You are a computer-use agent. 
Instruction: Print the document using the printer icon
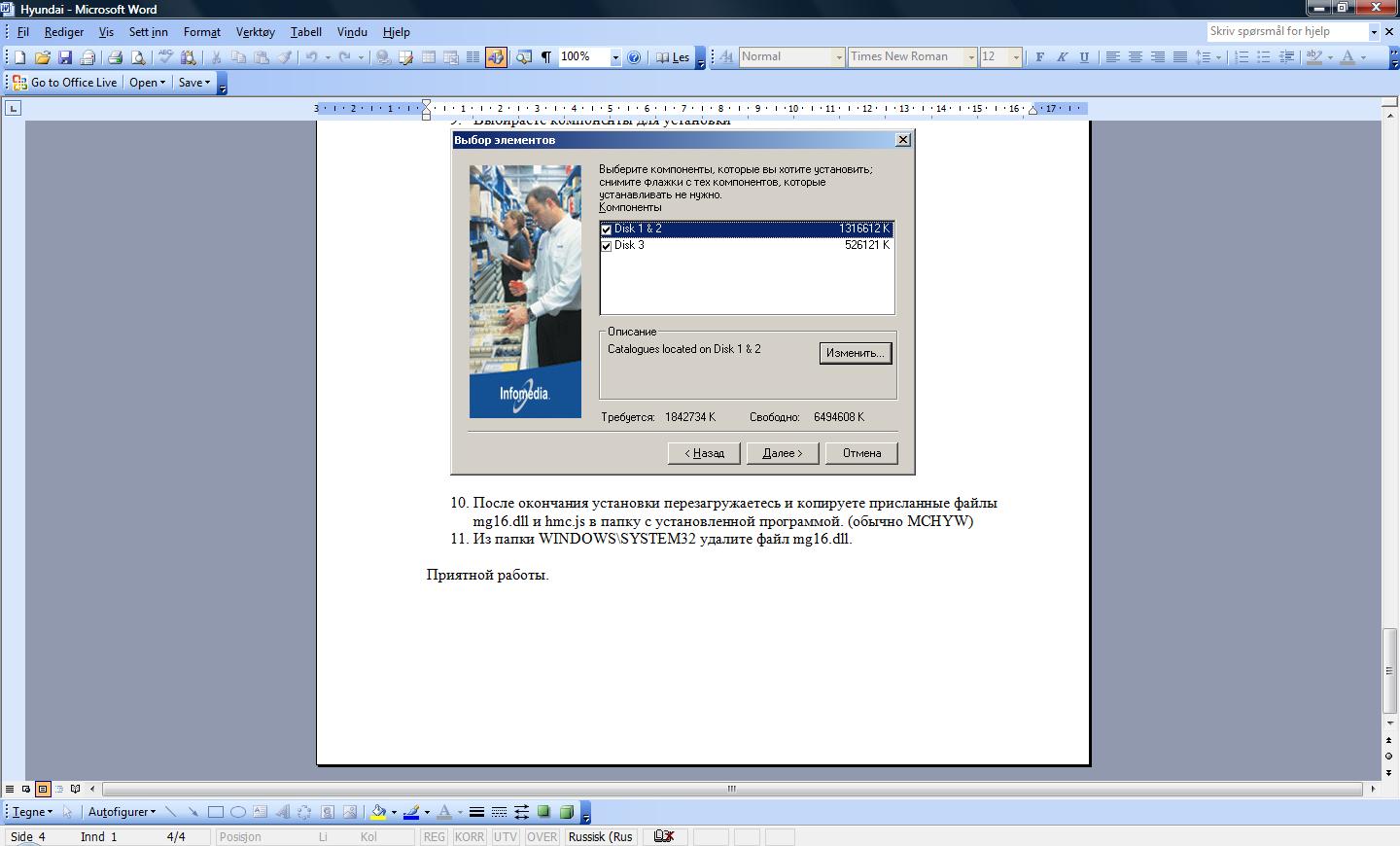pyautogui.click(x=115, y=57)
